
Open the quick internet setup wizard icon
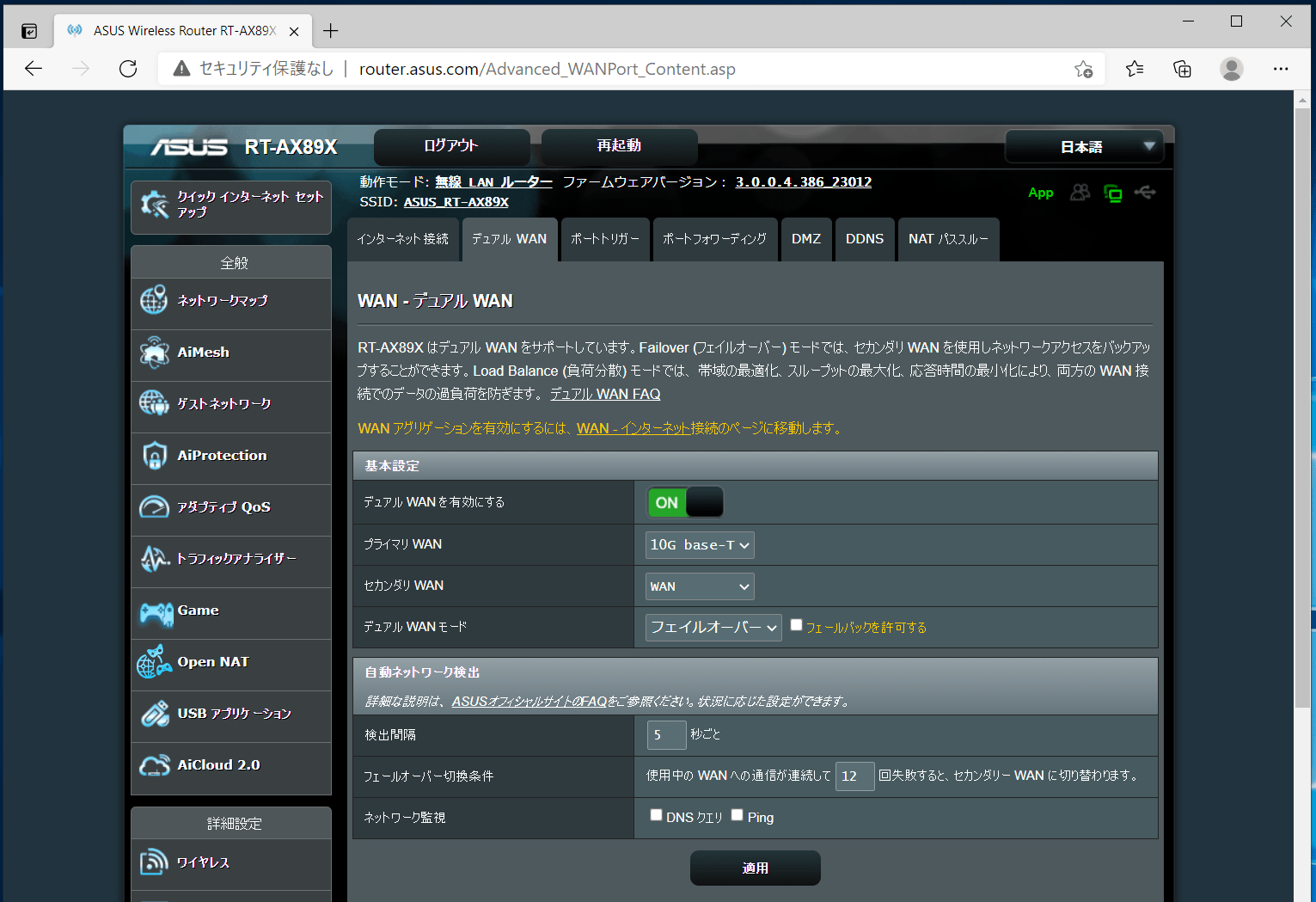pyautogui.click(x=155, y=204)
